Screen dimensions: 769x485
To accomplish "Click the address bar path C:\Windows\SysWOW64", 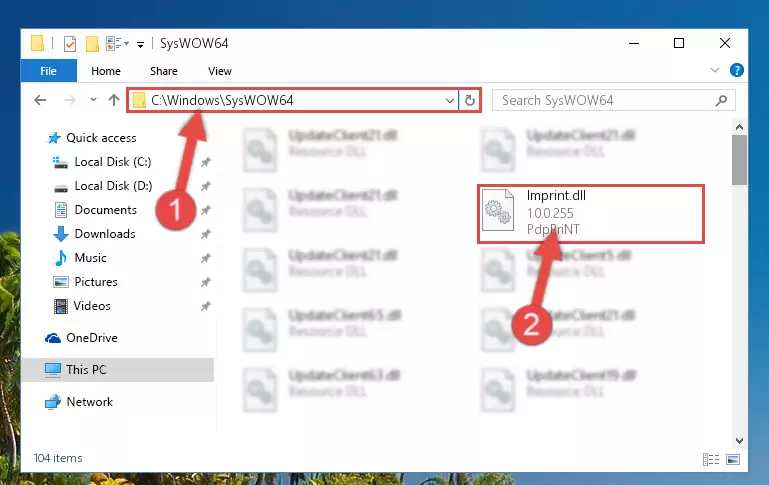I will click(x=222, y=101).
